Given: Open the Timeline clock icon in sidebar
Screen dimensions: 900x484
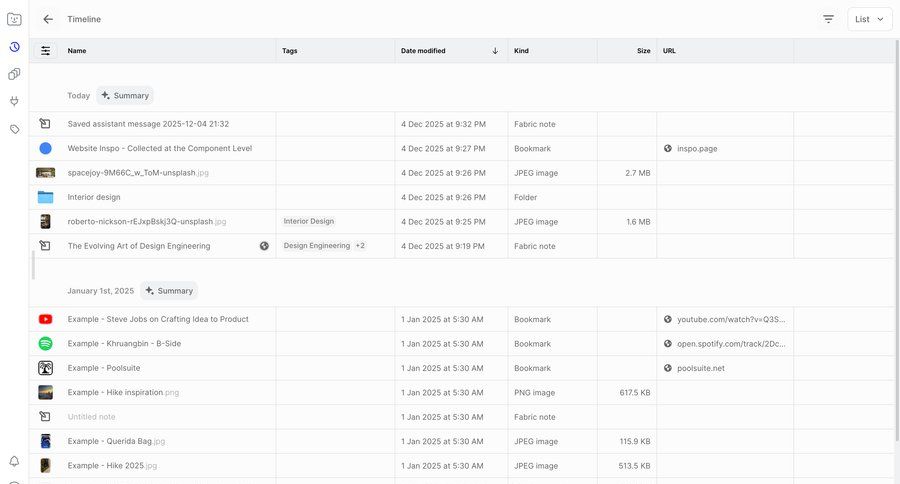Looking at the screenshot, I should 14,47.
